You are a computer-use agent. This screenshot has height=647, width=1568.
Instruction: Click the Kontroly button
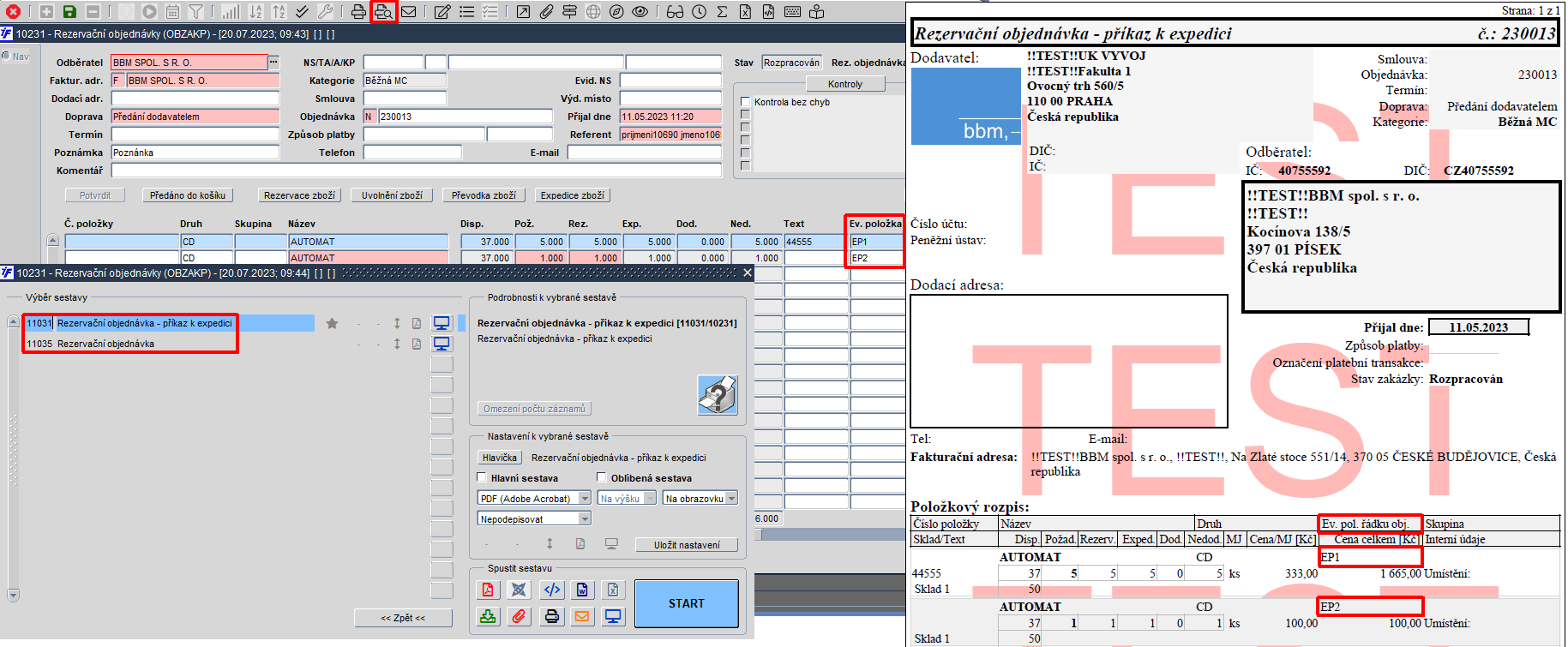[845, 84]
